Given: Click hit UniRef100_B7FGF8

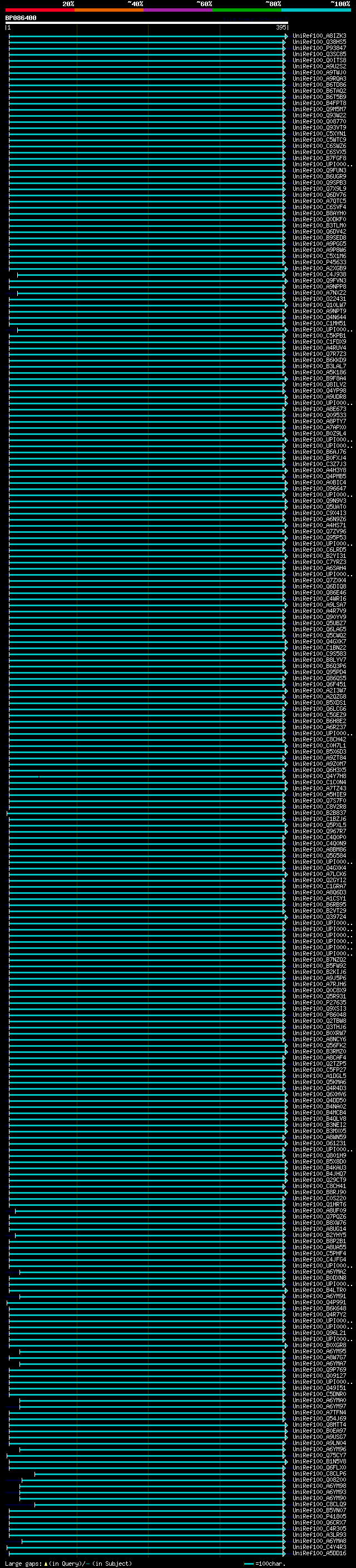Looking at the screenshot, I should click(319, 159).
